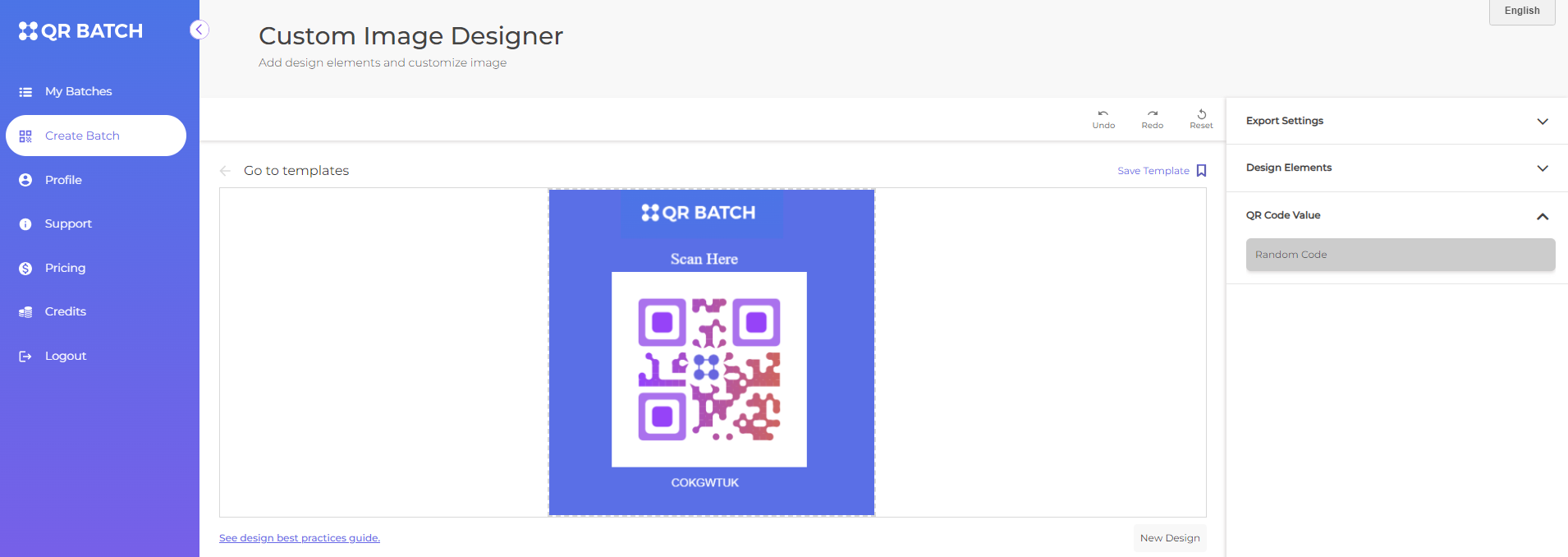Reset the design

click(1201, 119)
